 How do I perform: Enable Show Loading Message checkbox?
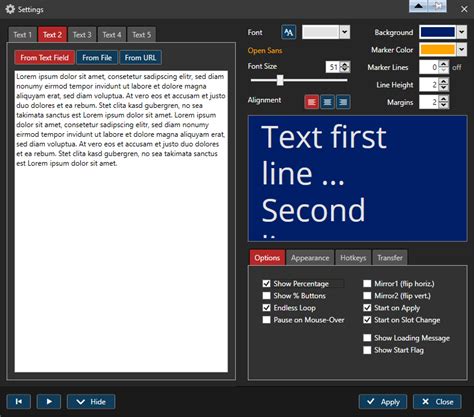[x=367, y=338]
